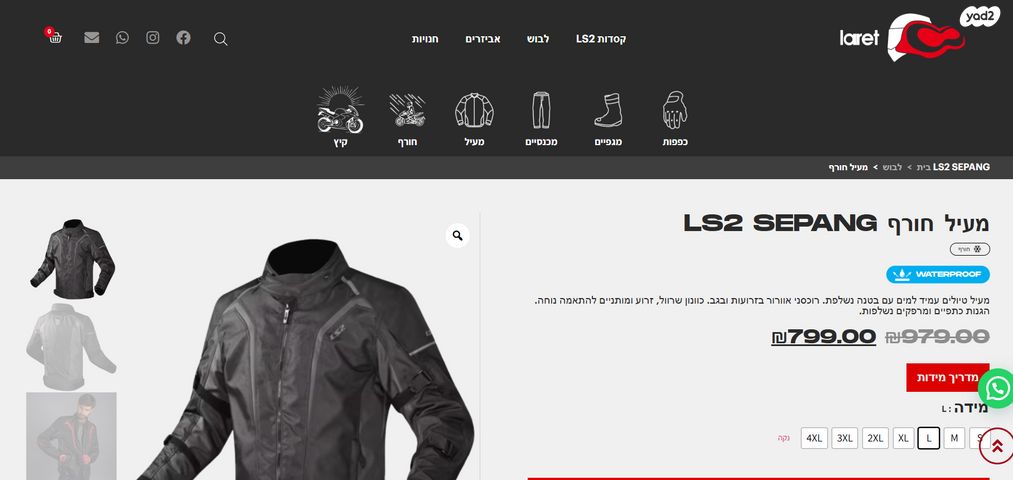Select size M option
The width and height of the screenshot is (1013, 480).
[x=954, y=438]
